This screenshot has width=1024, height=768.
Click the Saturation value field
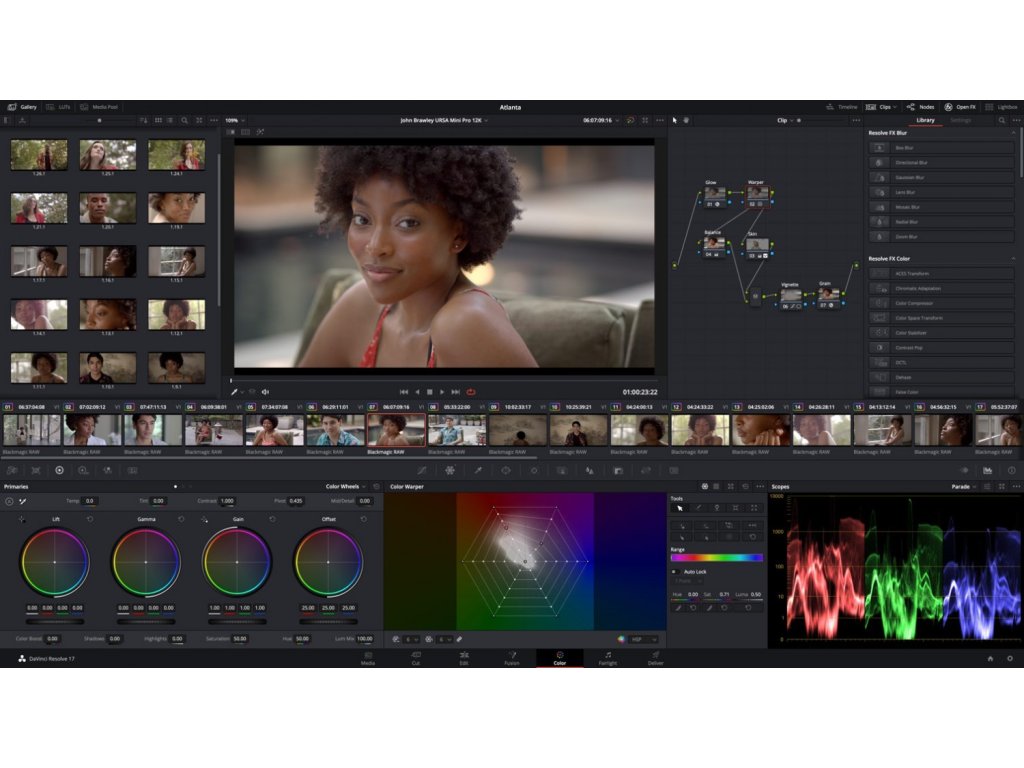(239, 638)
